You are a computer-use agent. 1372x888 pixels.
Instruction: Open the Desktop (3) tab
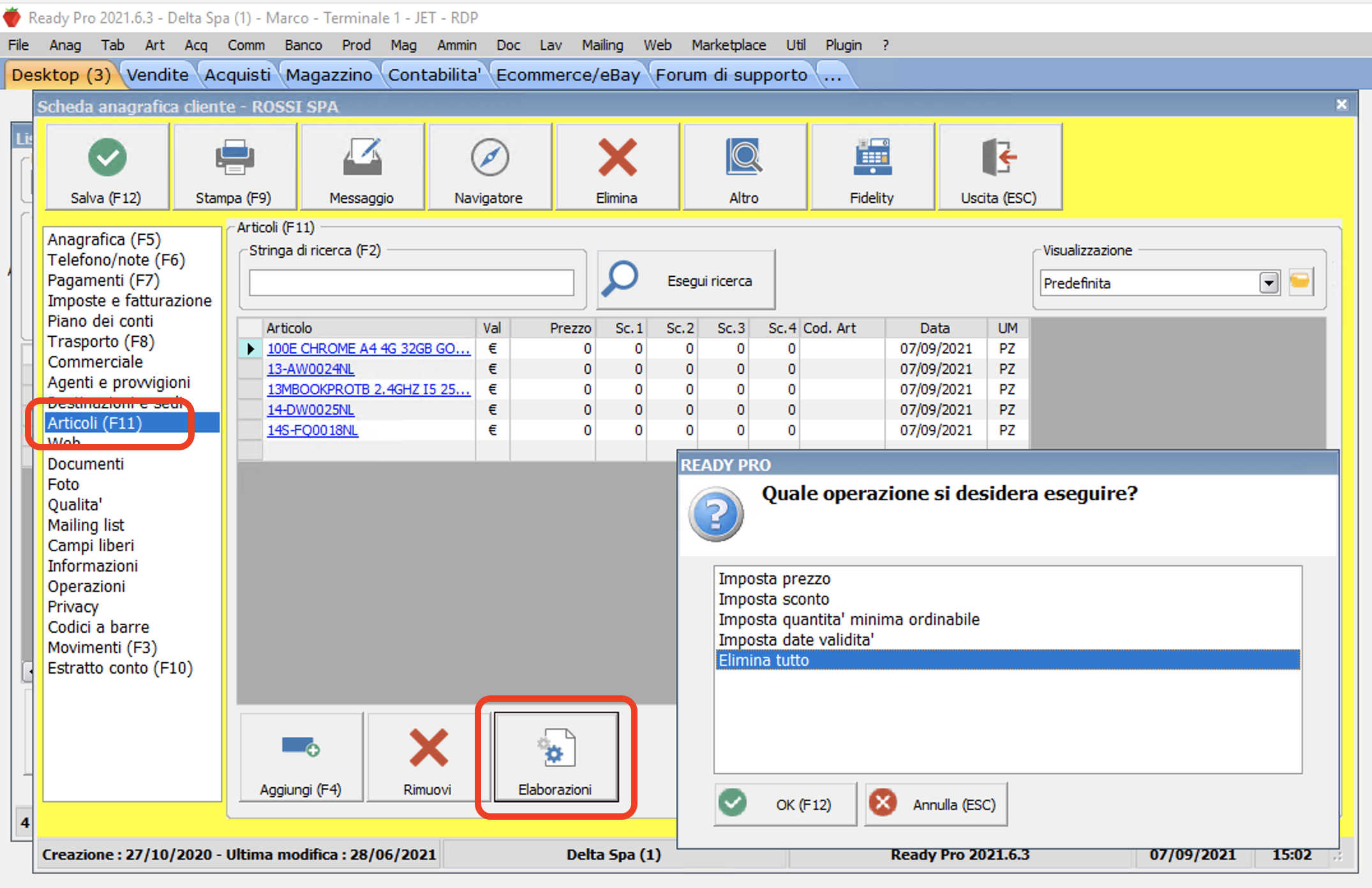point(61,75)
